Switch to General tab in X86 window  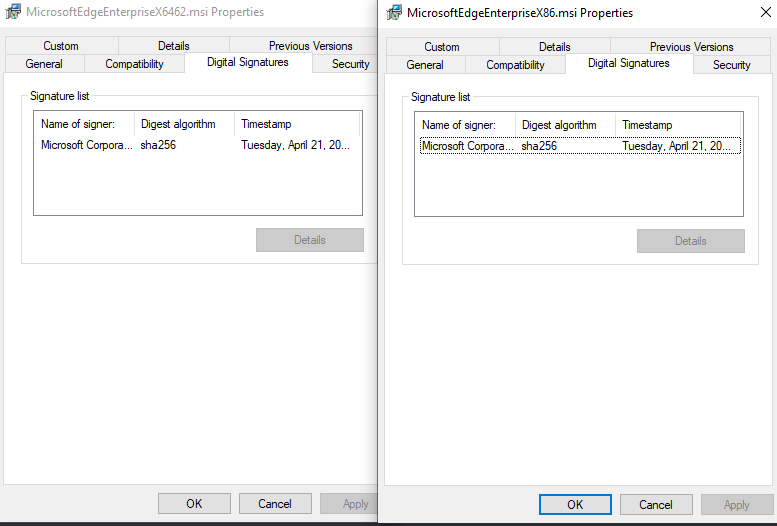click(x=425, y=65)
